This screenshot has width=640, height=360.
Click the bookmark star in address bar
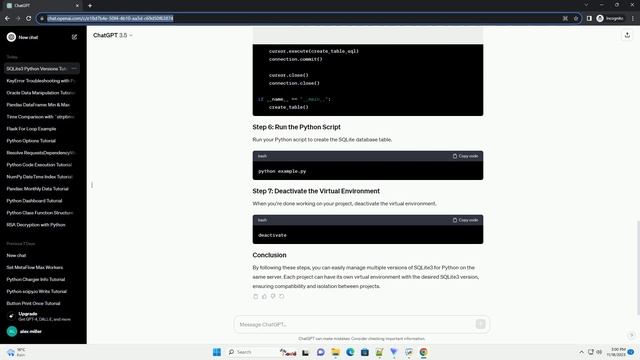click(x=576, y=18)
